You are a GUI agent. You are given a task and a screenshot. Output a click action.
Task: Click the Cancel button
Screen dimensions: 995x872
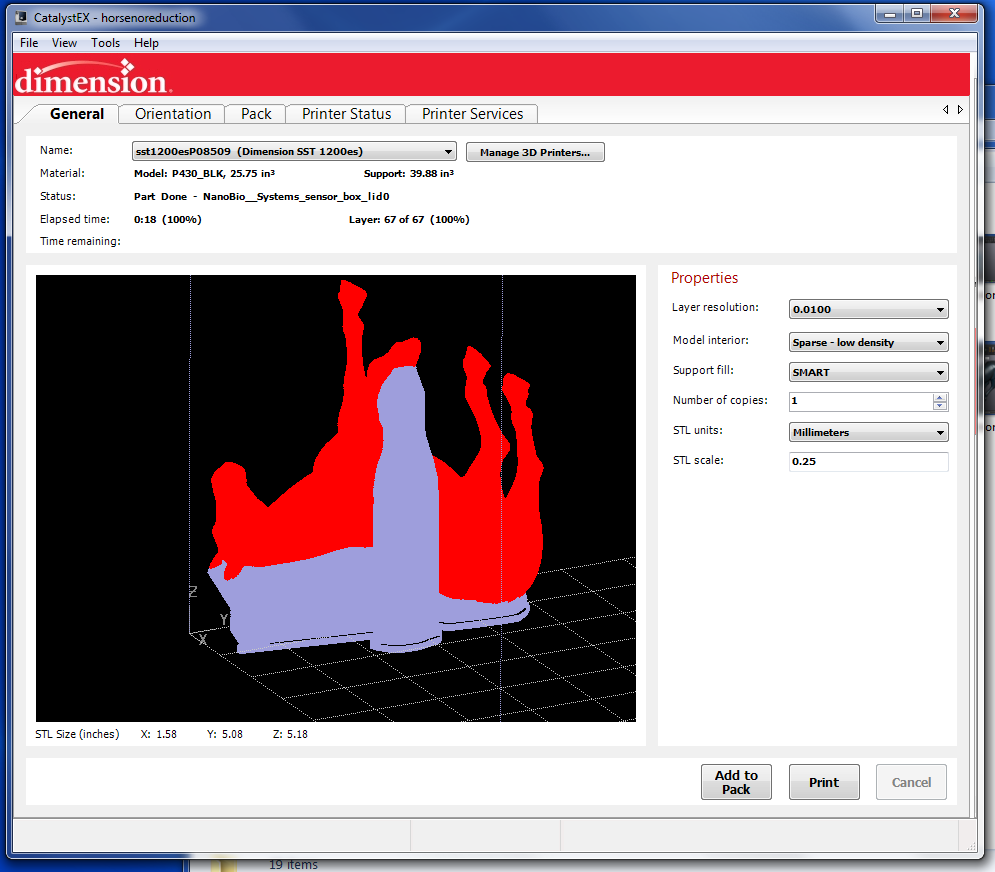(x=911, y=782)
